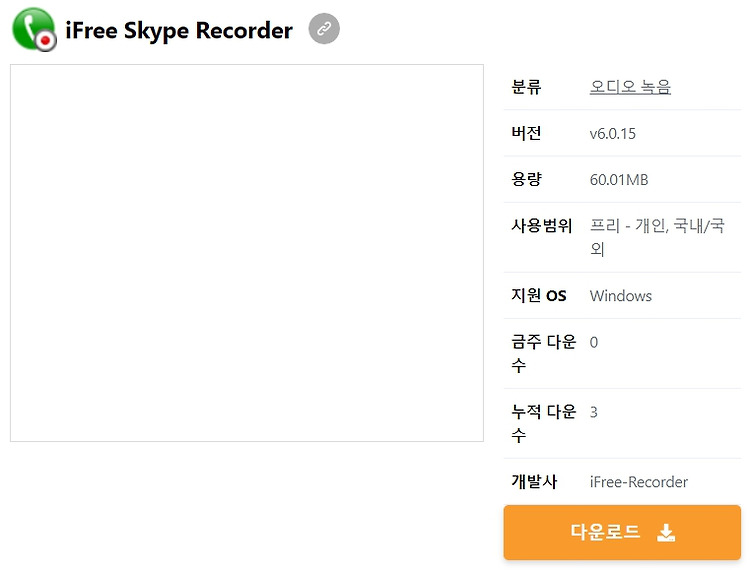Select the iFree Skype Recorder title text

point(179,31)
